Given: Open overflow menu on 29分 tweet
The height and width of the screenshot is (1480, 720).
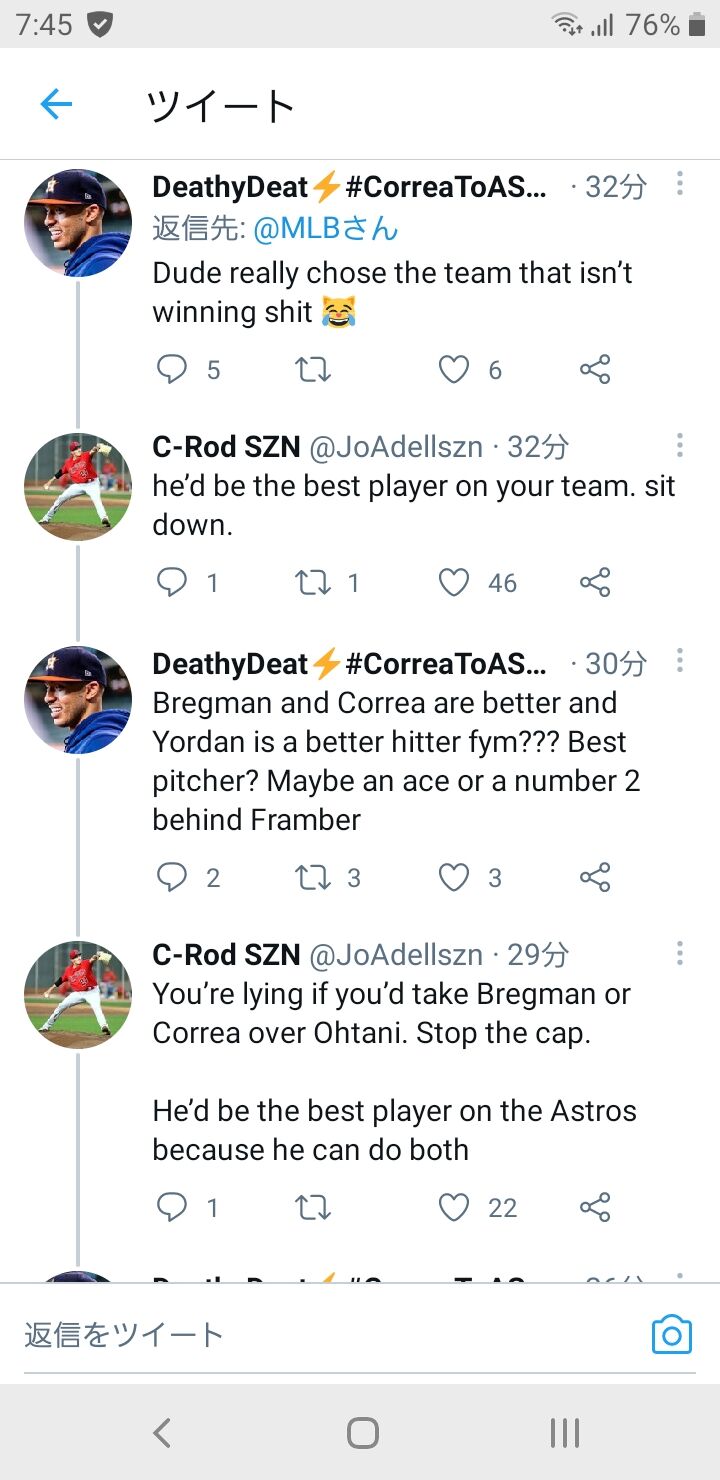Looking at the screenshot, I should tap(680, 953).
